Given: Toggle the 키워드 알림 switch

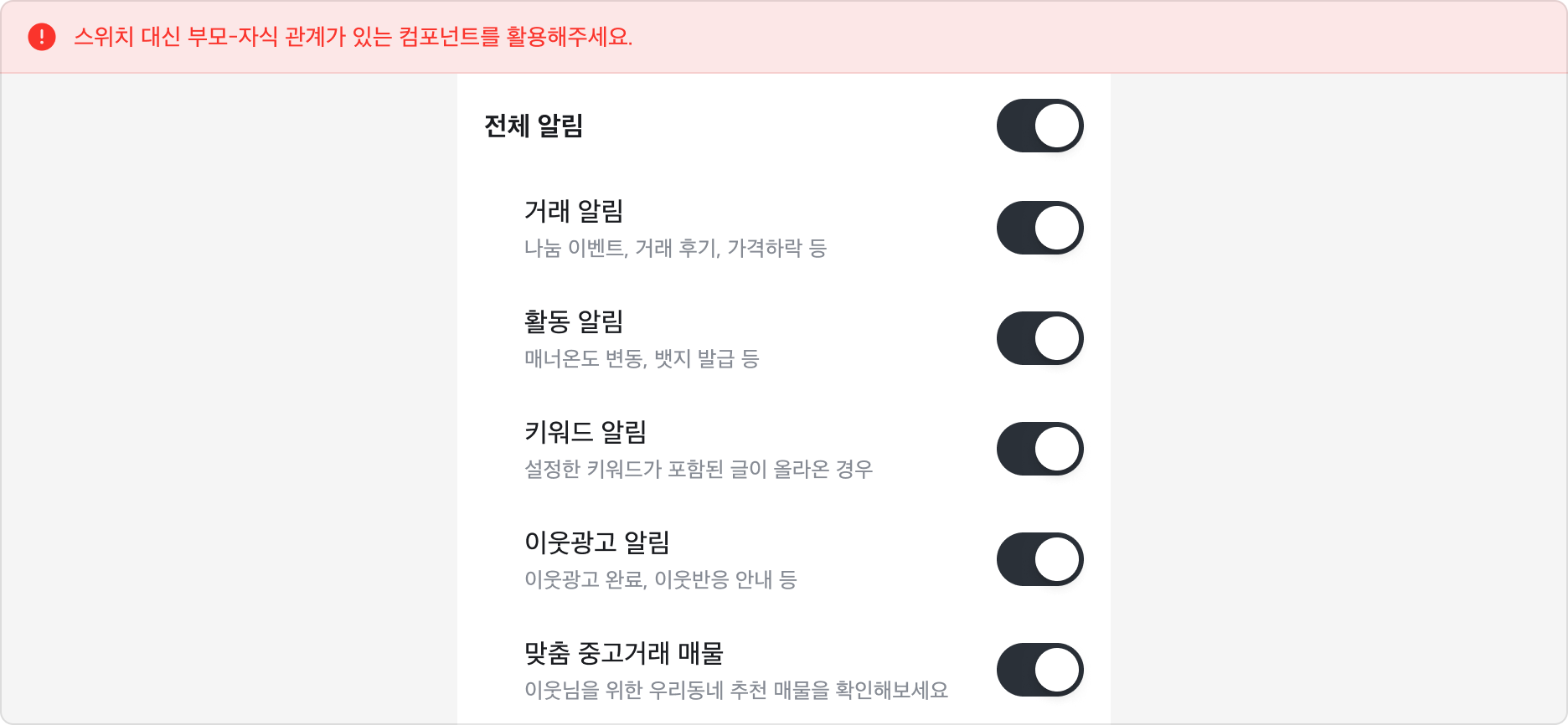Looking at the screenshot, I should coord(1039,448).
